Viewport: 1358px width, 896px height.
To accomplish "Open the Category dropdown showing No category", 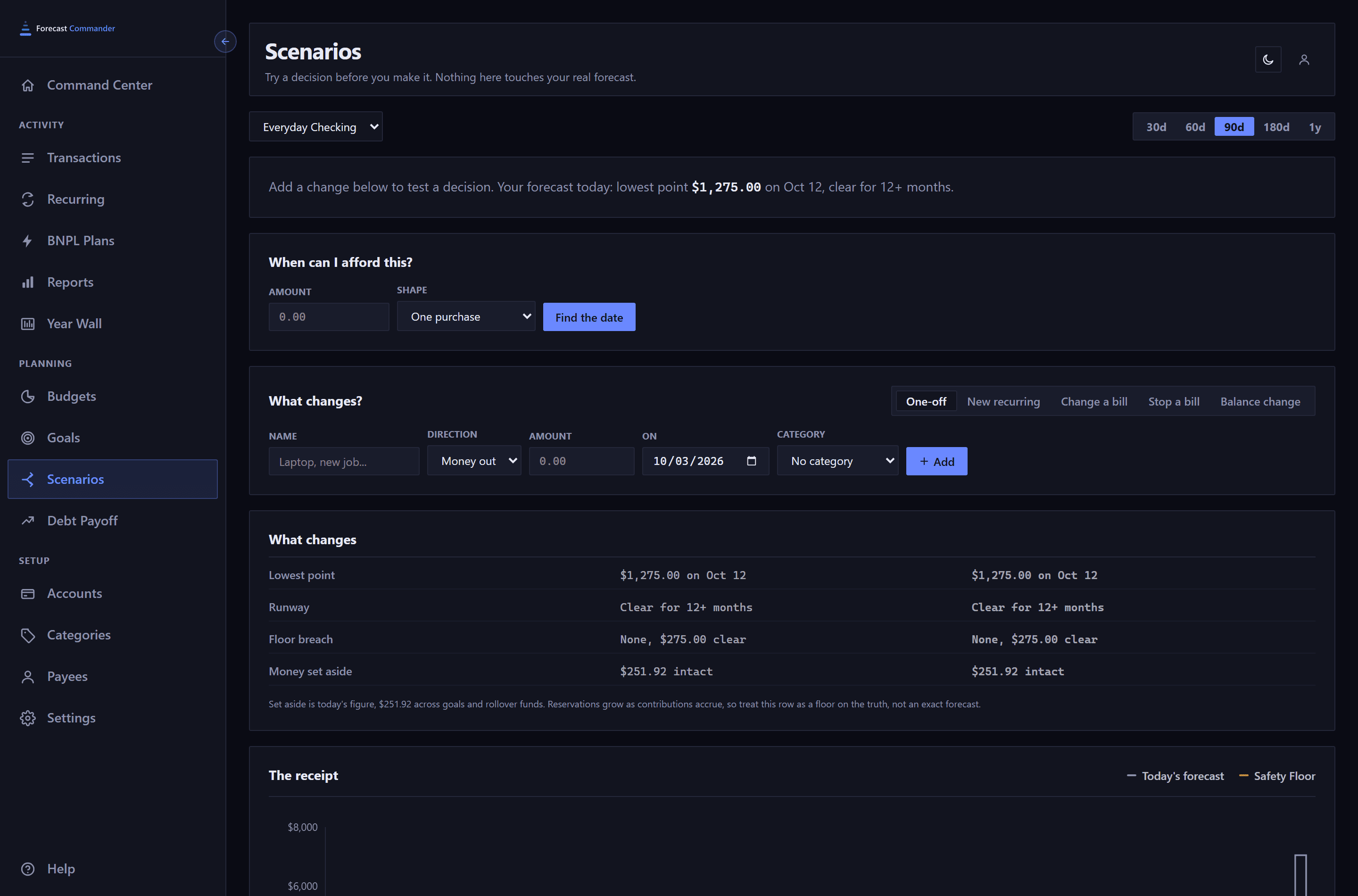I will coord(837,461).
